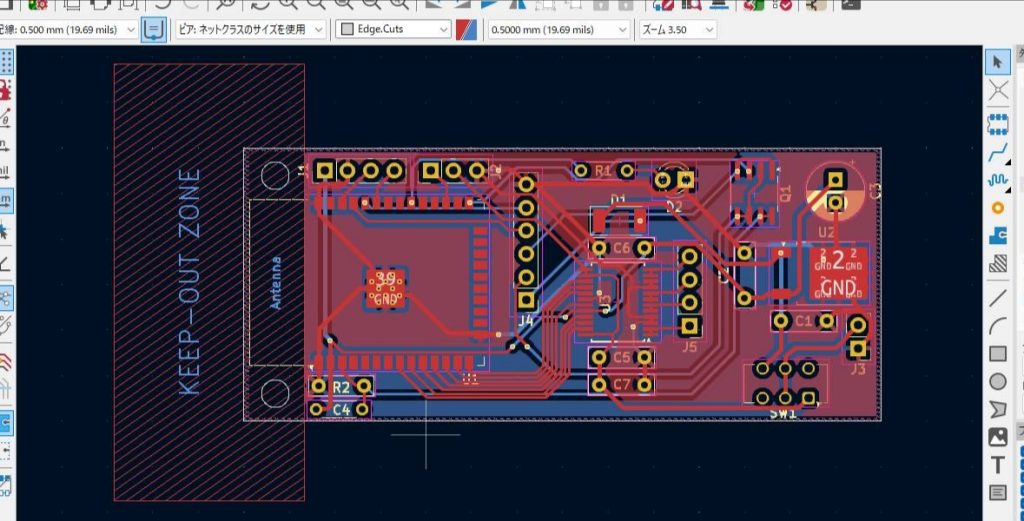Choose the Add Filled Zone tool
Screen dimensions: 1024x521
pyautogui.click(x=997, y=237)
